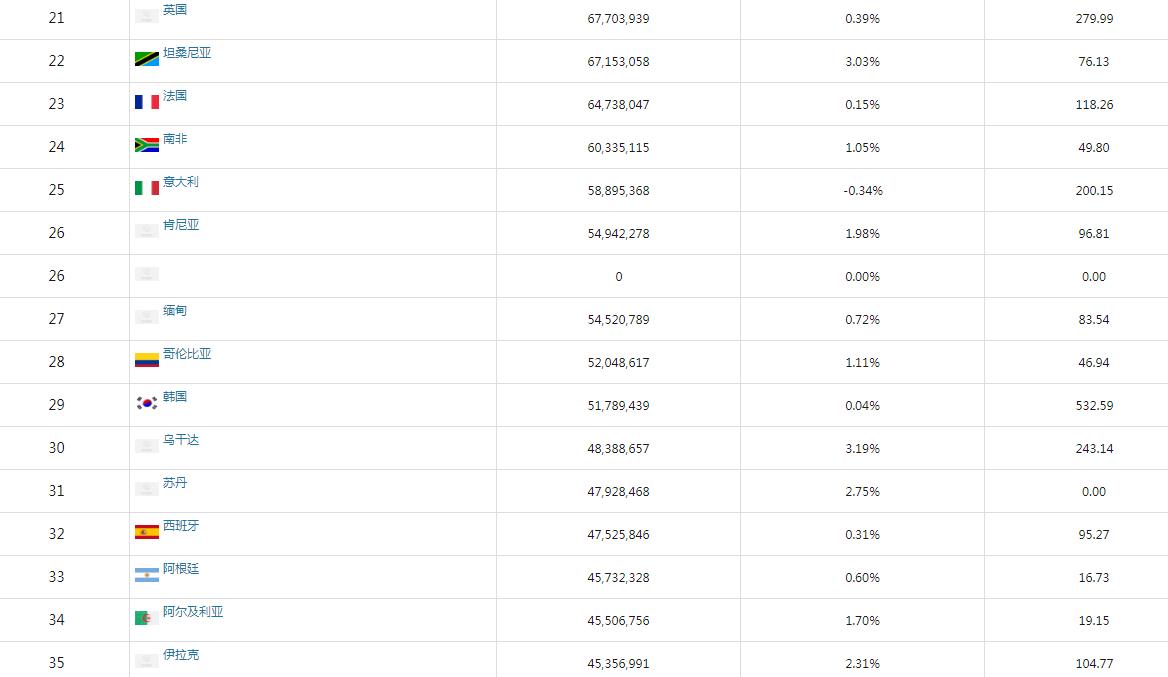Click the Argentina flag icon
Screen dimensions: 1168x677
(147, 575)
